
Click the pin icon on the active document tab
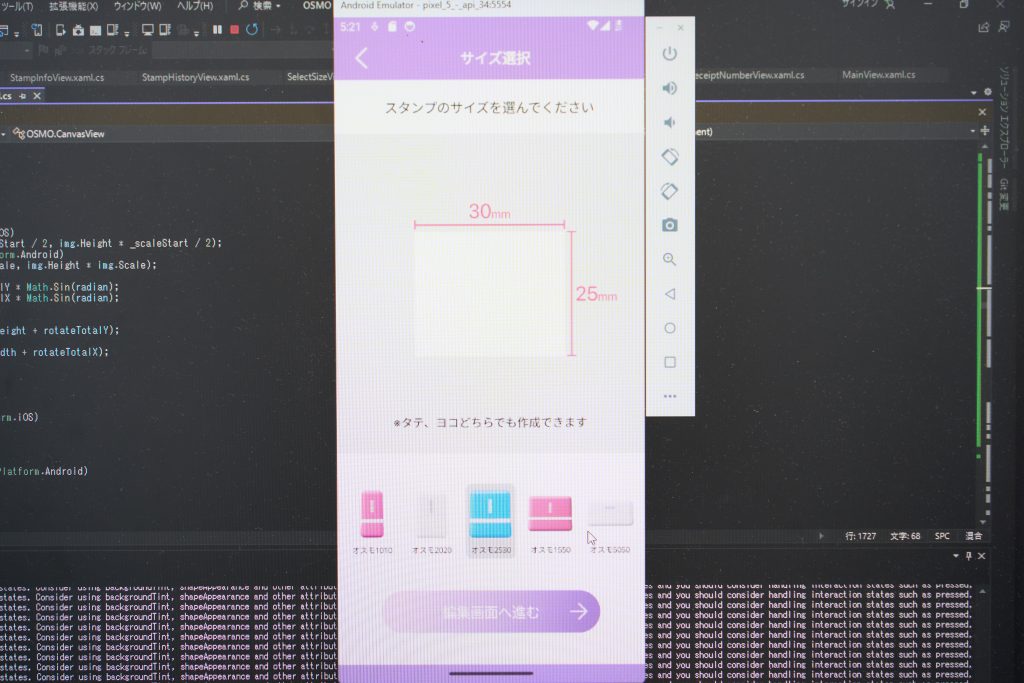pyautogui.click(x=23, y=96)
